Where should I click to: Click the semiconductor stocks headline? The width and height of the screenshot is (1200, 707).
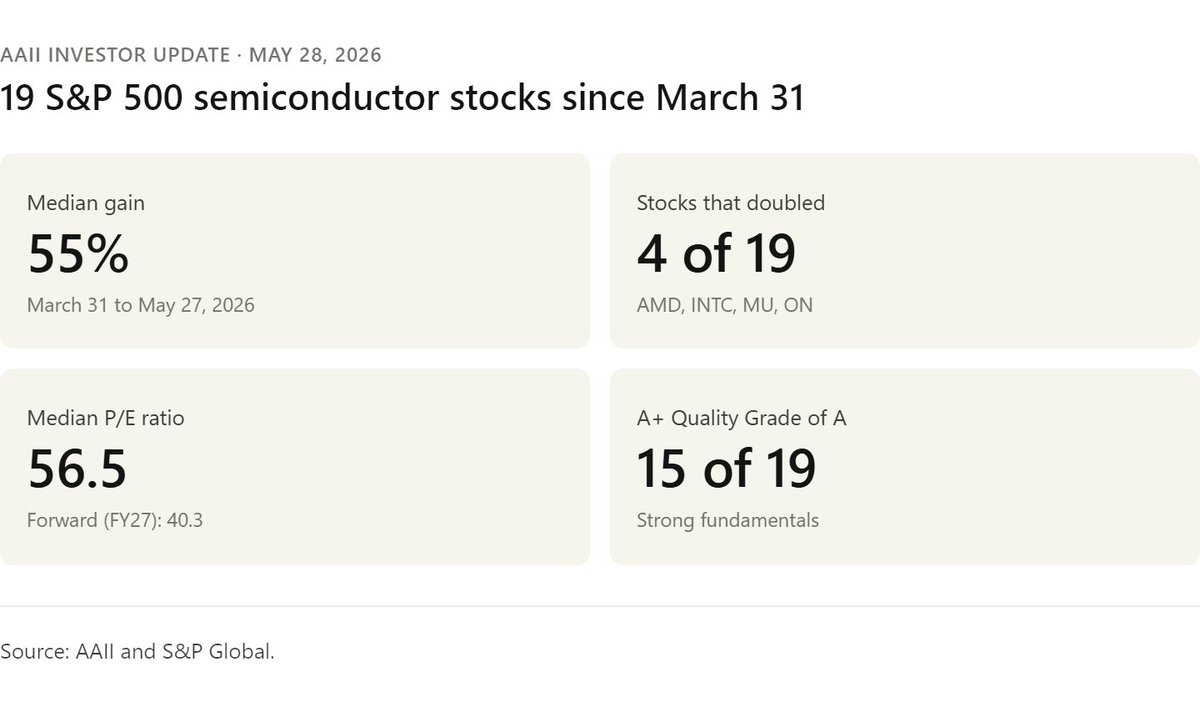pos(402,99)
